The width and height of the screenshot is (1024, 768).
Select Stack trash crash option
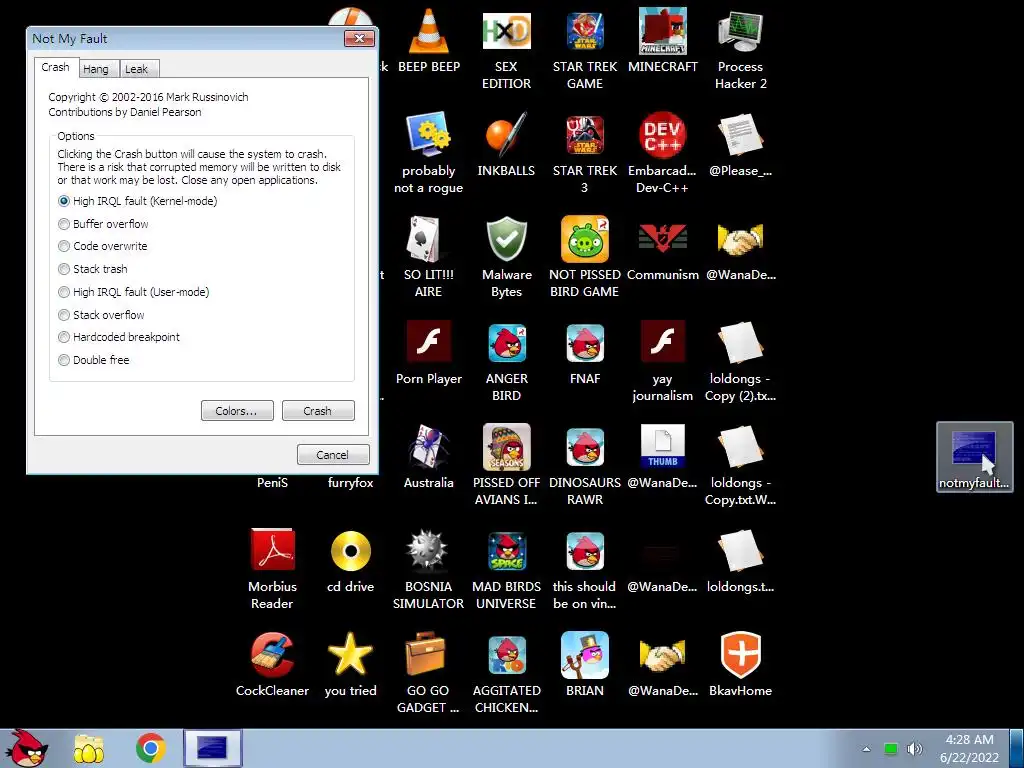tap(64, 269)
